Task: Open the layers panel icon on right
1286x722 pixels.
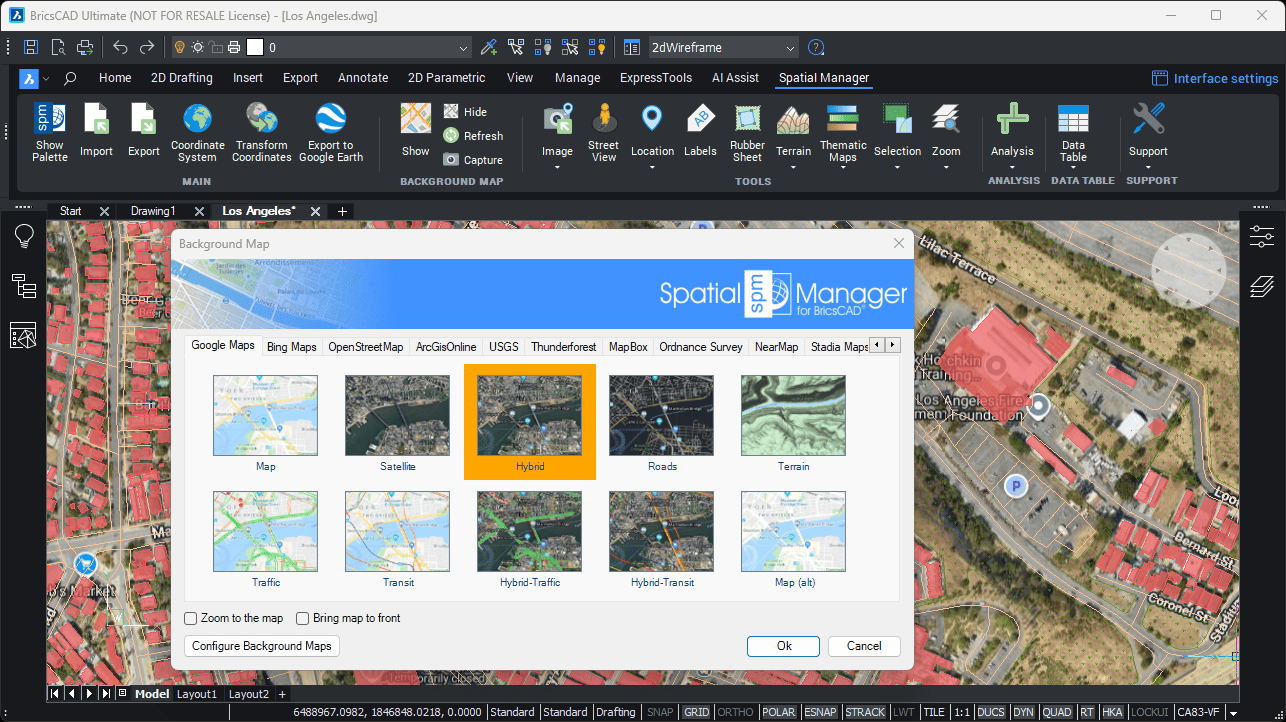Action: [x=1262, y=287]
